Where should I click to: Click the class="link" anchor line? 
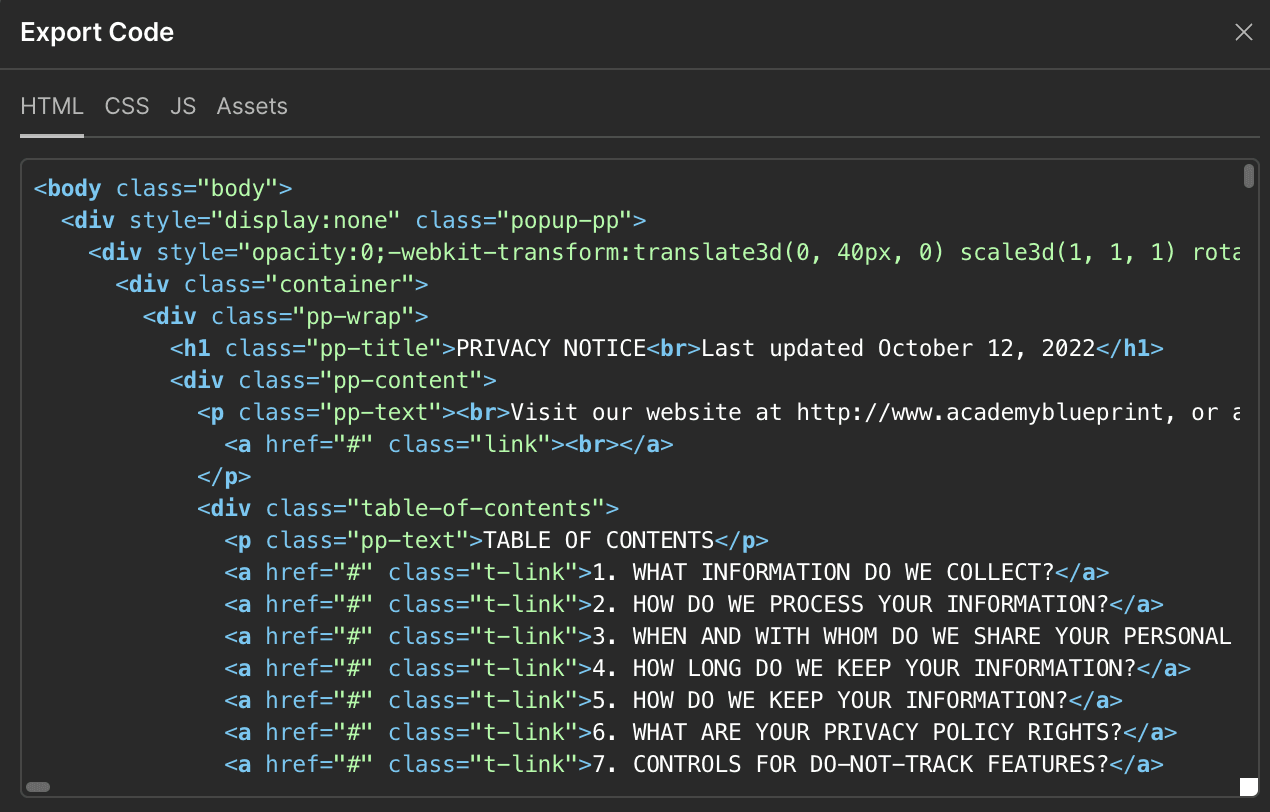pos(448,444)
